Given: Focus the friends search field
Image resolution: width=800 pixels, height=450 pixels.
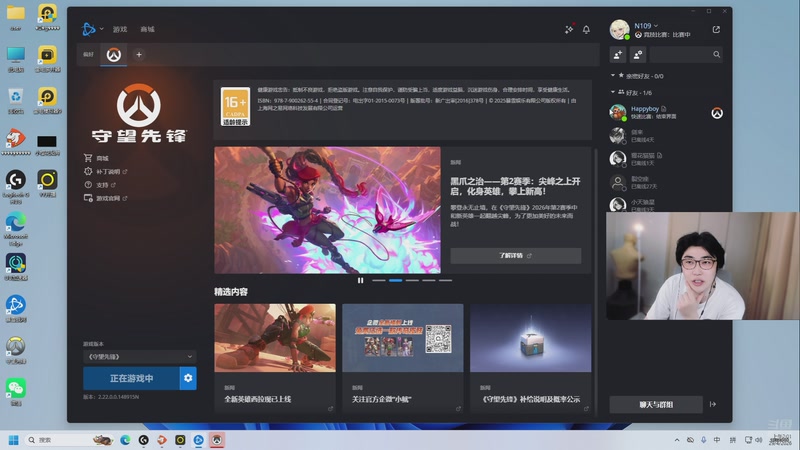Looking at the screenshot, I should coord(686,55).
